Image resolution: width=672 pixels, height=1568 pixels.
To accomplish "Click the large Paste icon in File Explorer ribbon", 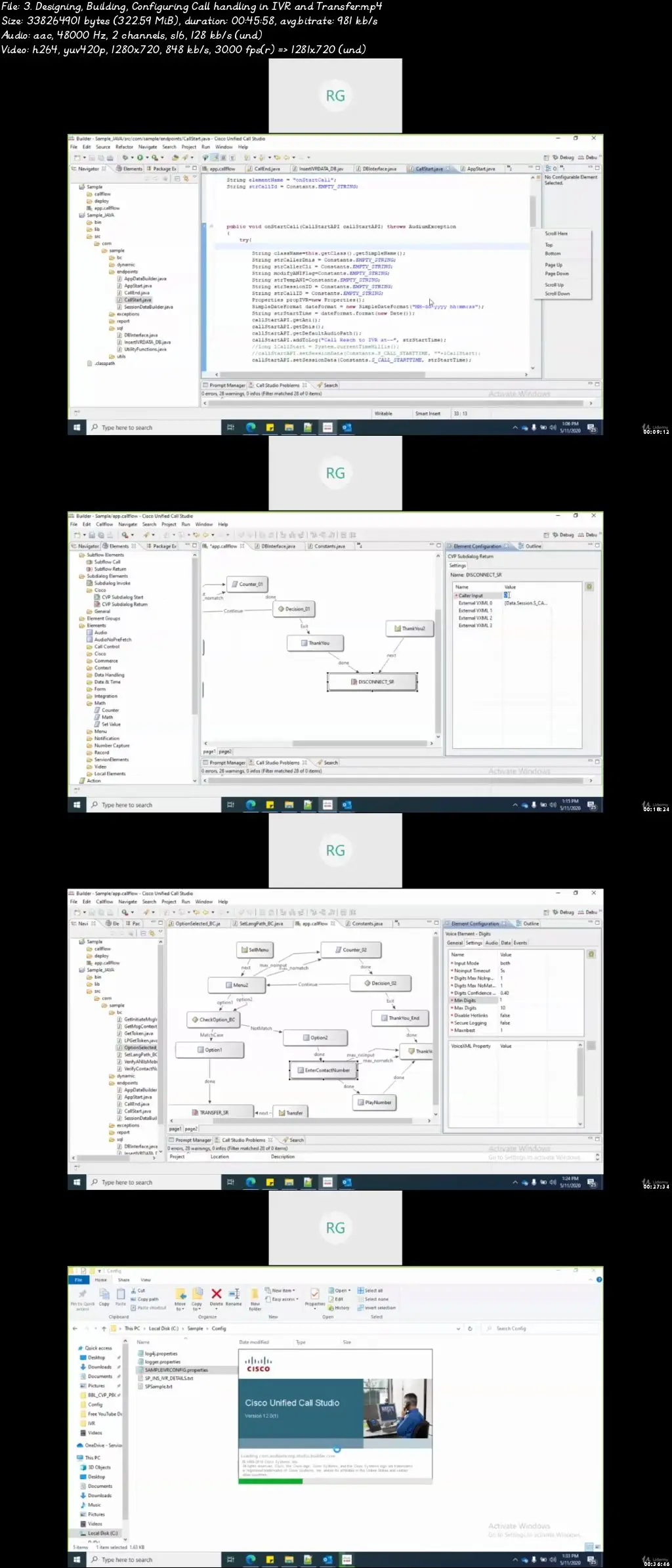I will click(x=121, y=1298).
